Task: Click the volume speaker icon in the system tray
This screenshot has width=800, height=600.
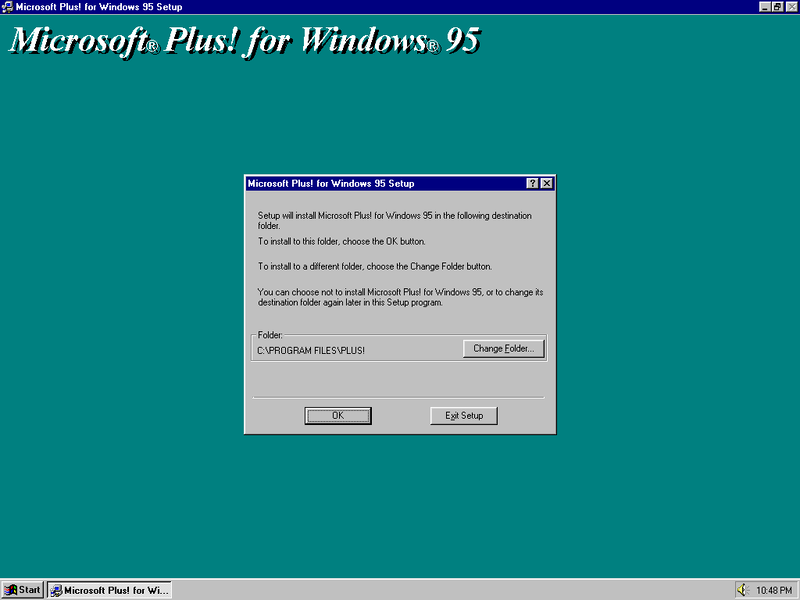Action: (x=742, y=589)
